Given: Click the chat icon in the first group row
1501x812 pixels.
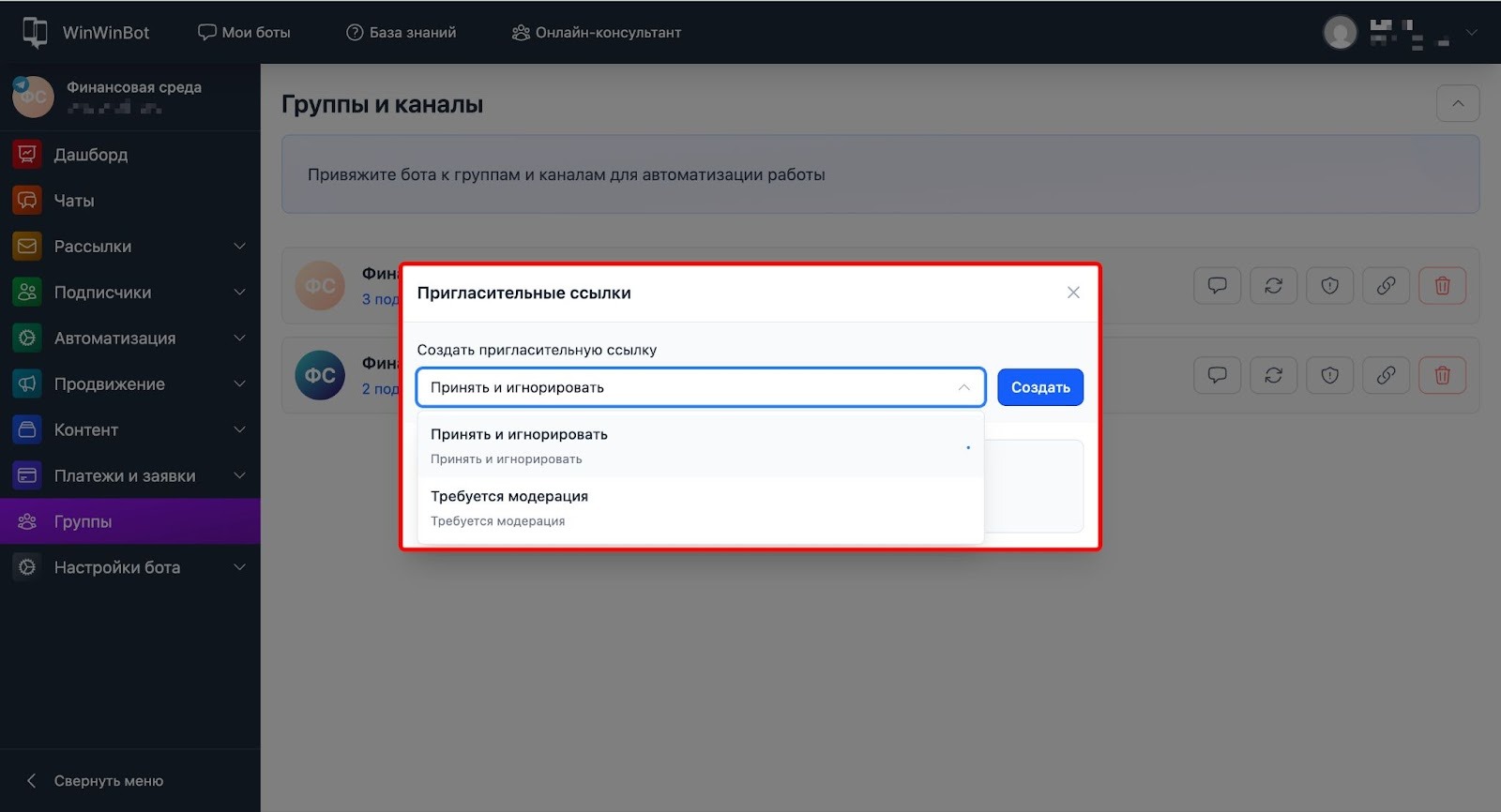Looking at the screenshot, I should [x=1217, y=286].
